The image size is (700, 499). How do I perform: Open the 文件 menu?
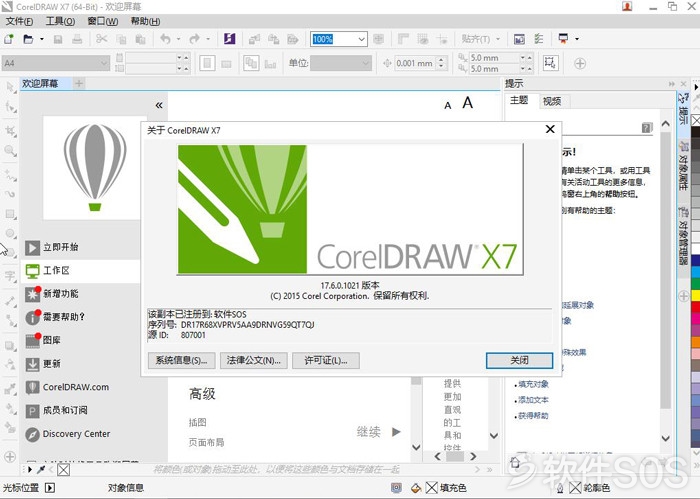point(19,21)
